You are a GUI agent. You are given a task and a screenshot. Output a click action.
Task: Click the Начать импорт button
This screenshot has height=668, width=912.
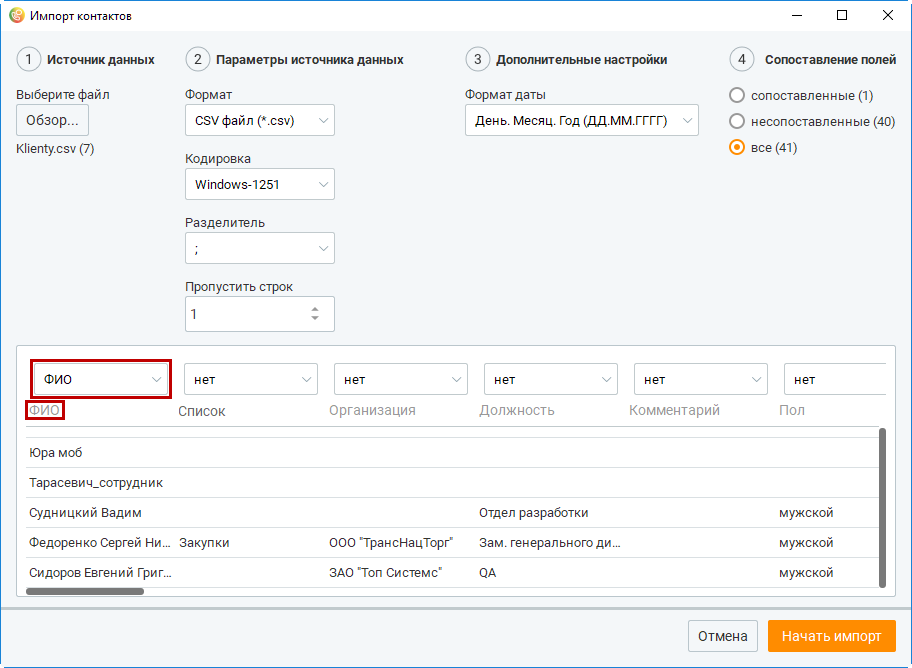[832, 636]
